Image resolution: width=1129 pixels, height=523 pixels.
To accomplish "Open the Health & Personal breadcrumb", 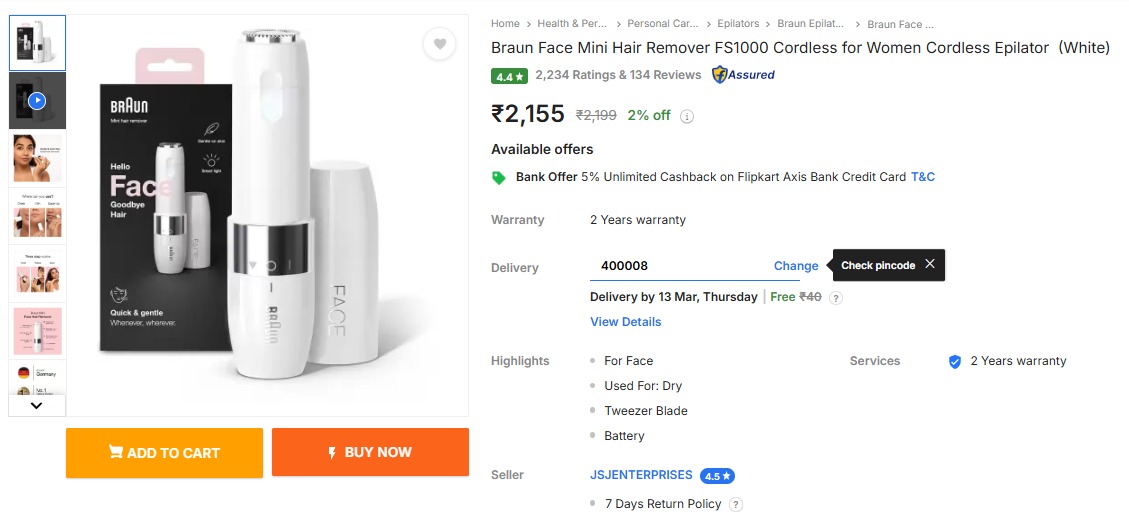I will 572,24.
